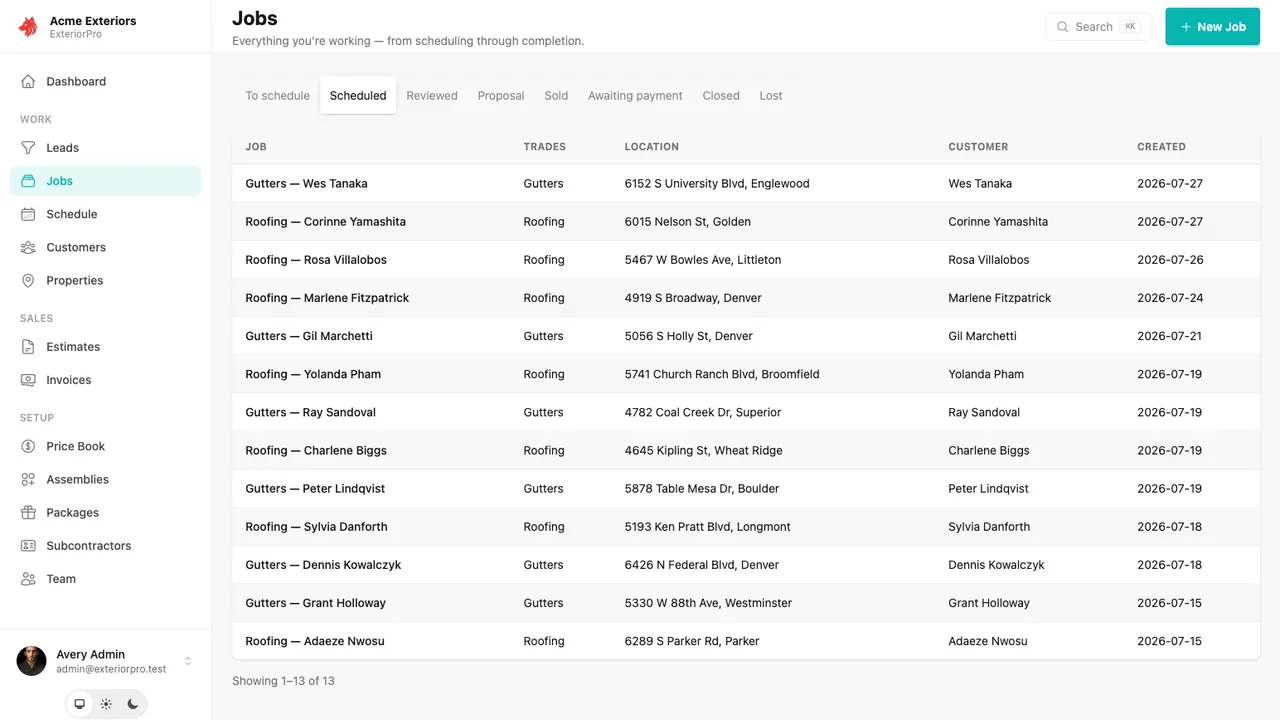Open Estimates in the sidebar

tap(105, 347)
